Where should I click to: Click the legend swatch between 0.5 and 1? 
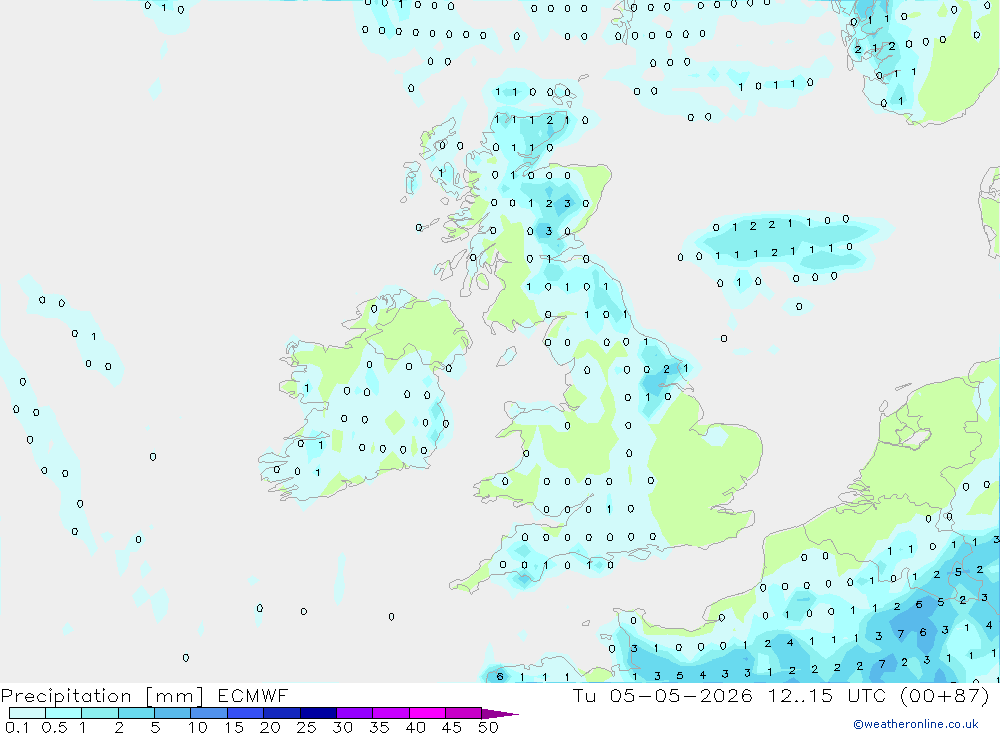pos(64,713)
